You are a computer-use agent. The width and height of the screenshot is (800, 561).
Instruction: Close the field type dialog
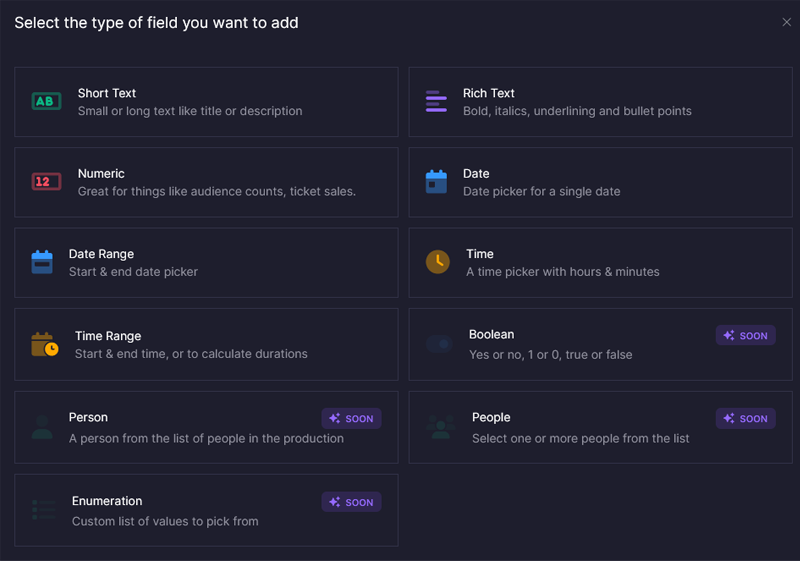tap(786, 22)
